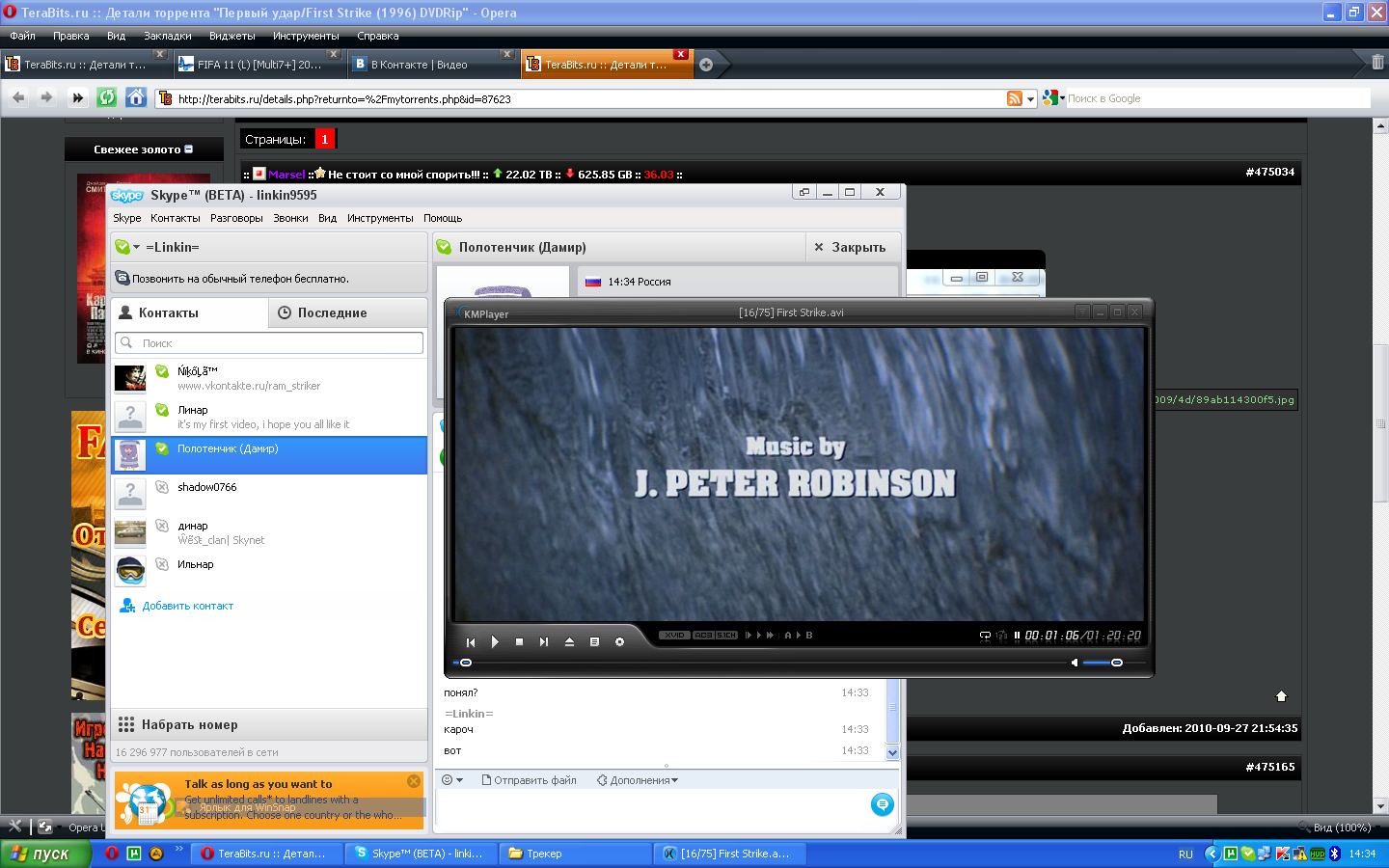1389x868 pixels.
Task: Open Дополнения dropdown in Skype chat
Action: pyautogui.click(x=638, y=780)
